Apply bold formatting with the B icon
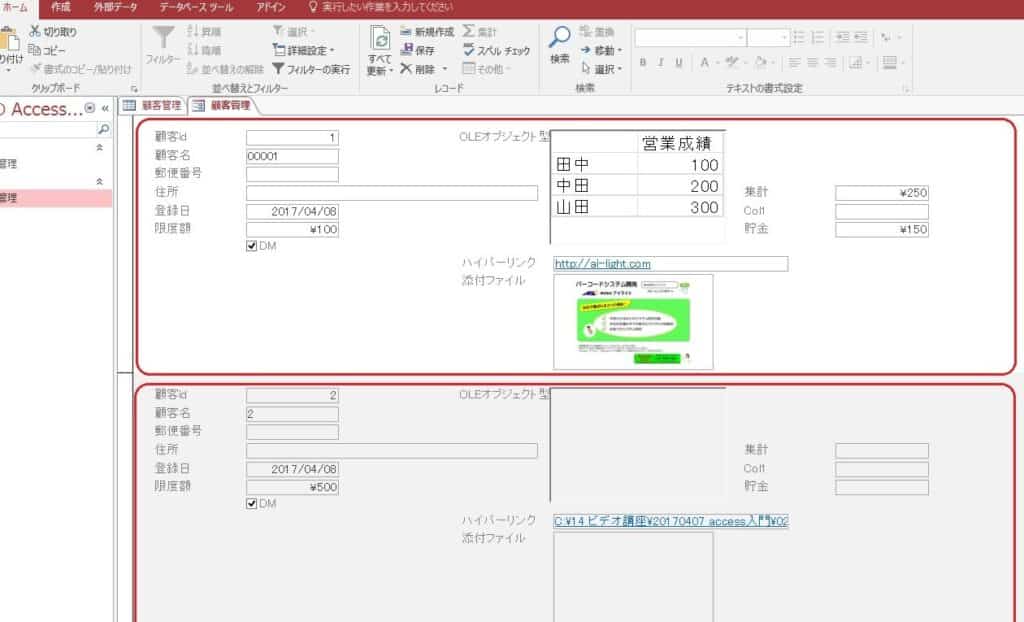Screen dimensions: 1024x622 [x=643, y=61]
